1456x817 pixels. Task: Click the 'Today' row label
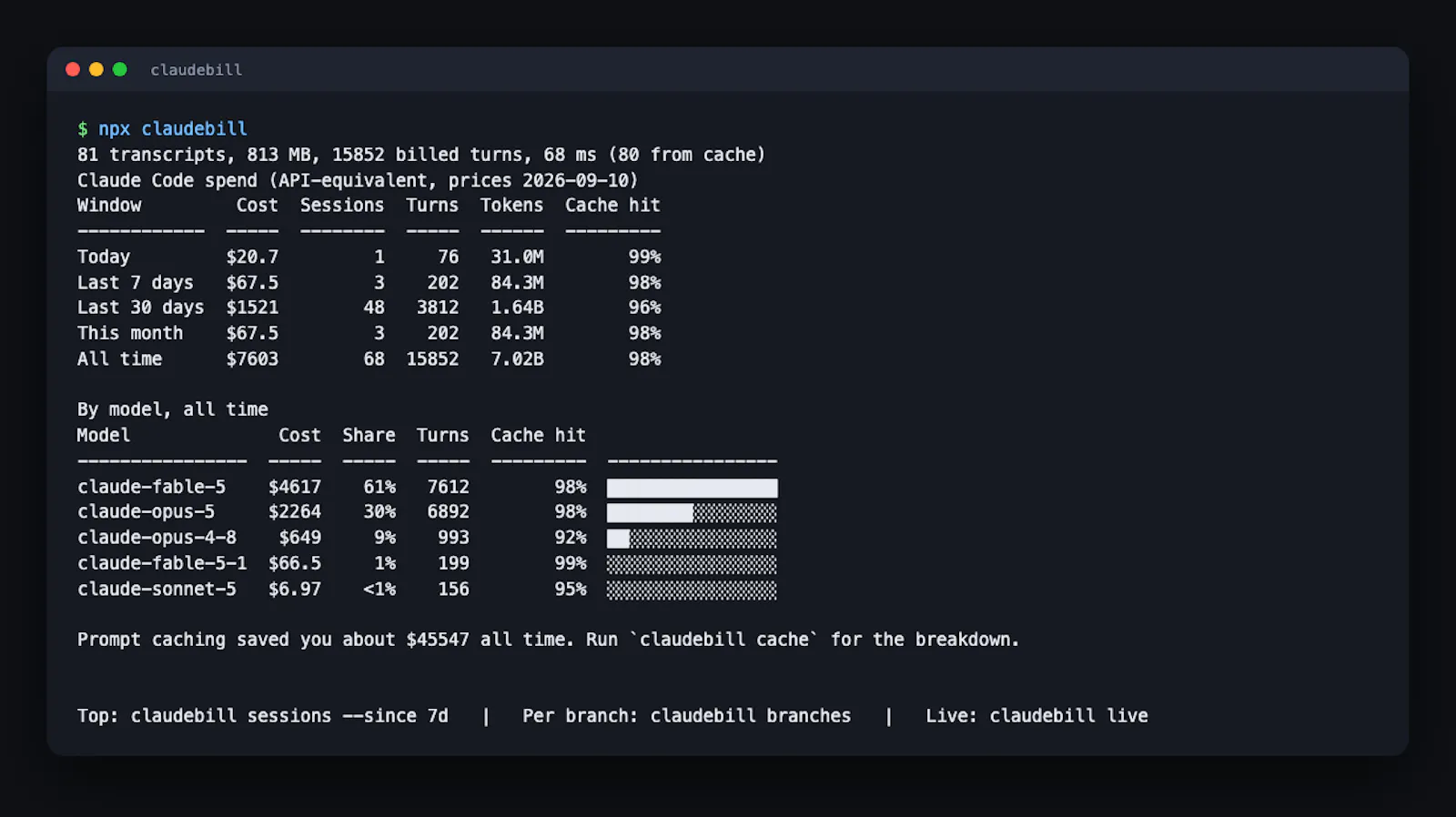click(104, 257)
